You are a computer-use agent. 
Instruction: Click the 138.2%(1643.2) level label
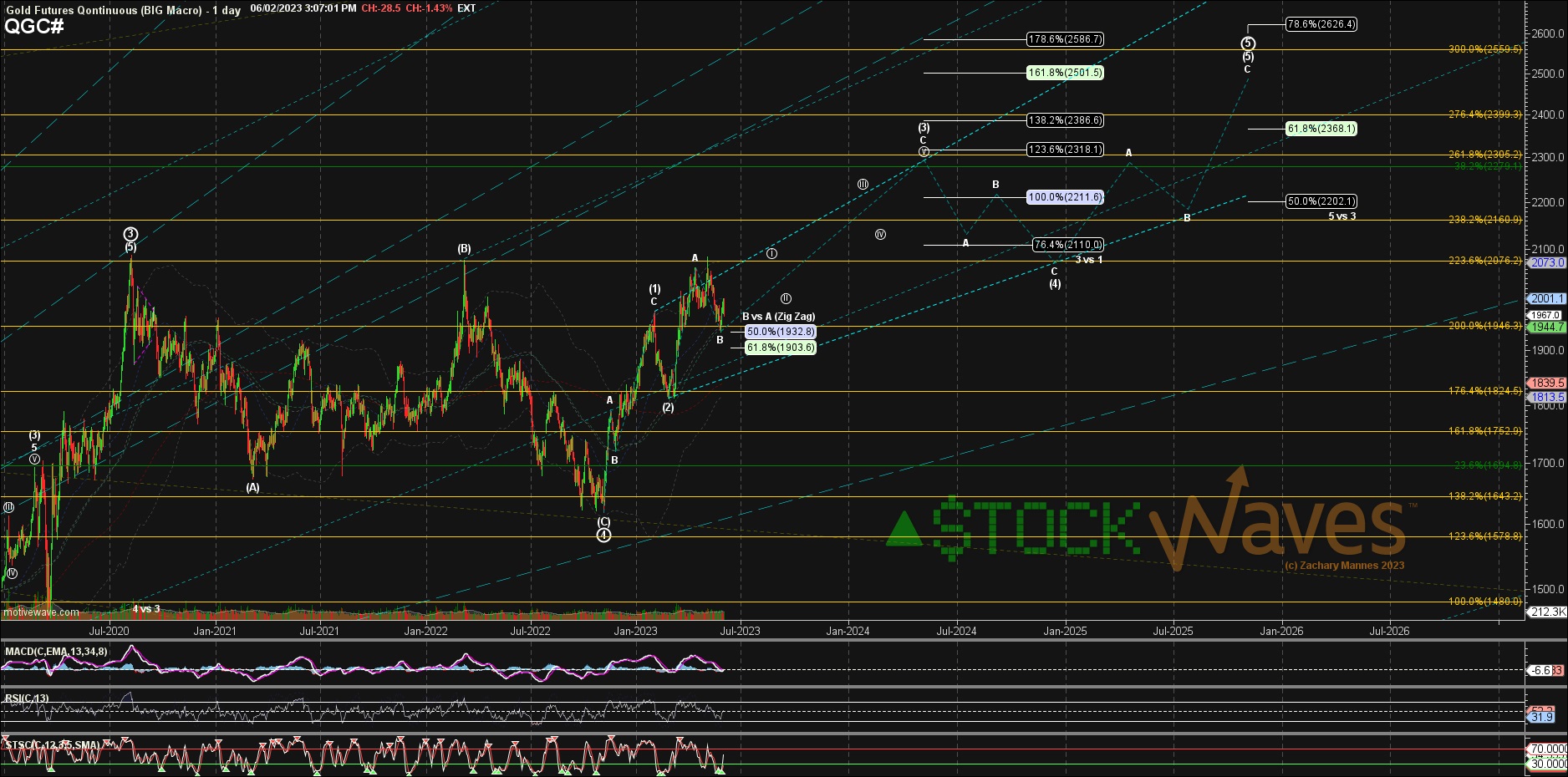[x=1484, y=496]
